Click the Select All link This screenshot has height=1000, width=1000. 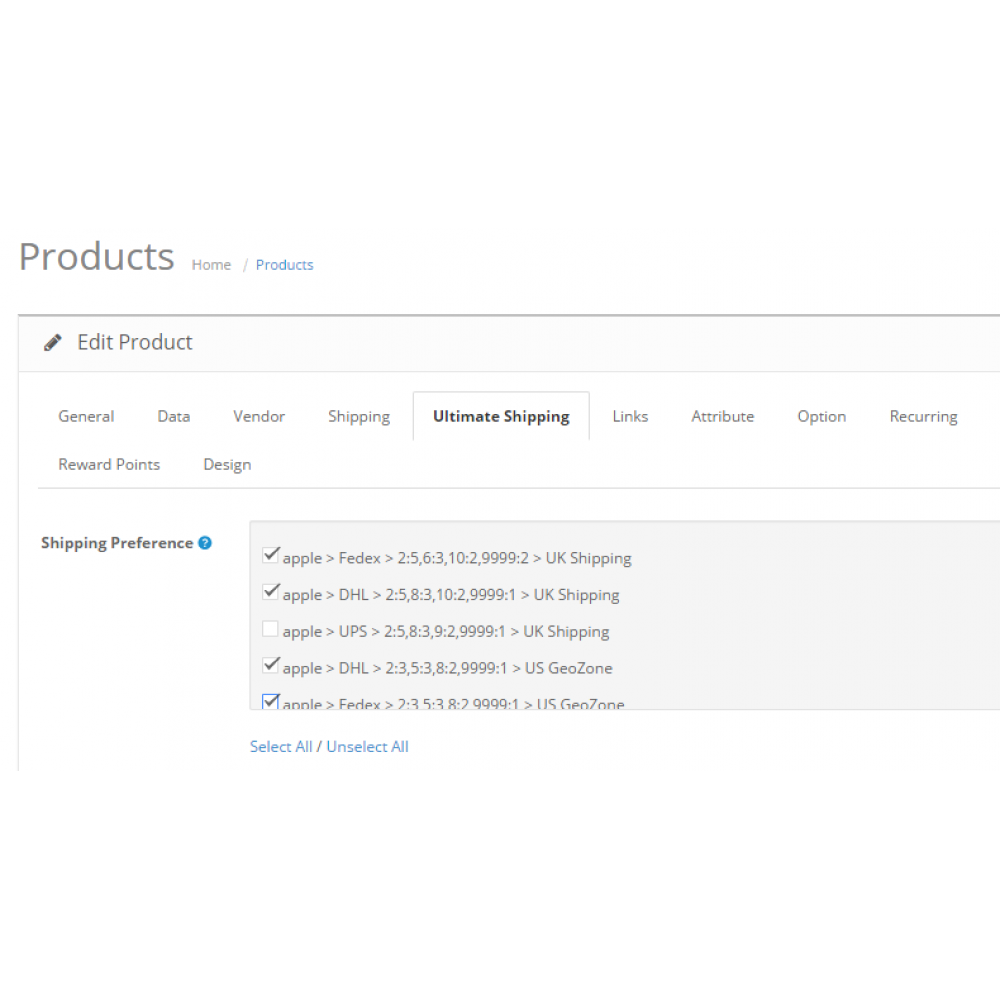click(280, 746)
